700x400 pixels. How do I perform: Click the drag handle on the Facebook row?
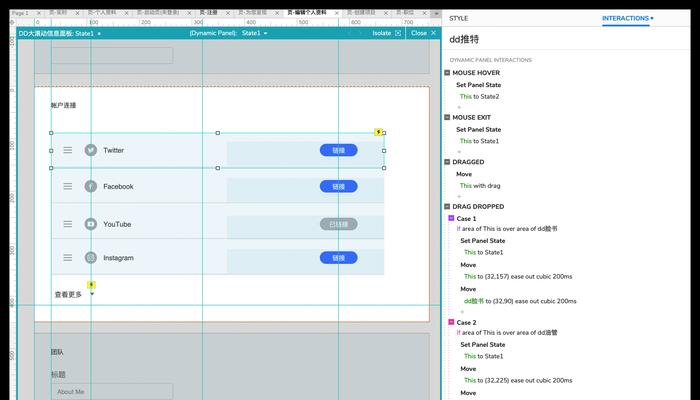point(67,186)
